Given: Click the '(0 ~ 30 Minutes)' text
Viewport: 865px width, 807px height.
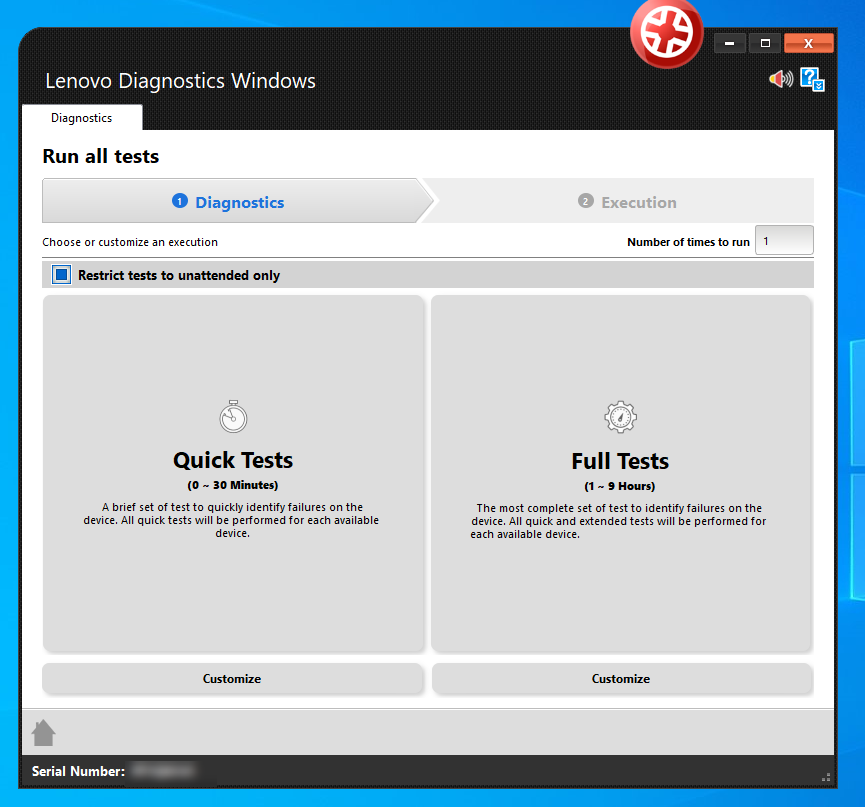Looking at the screenshot, I should point(233,485).
